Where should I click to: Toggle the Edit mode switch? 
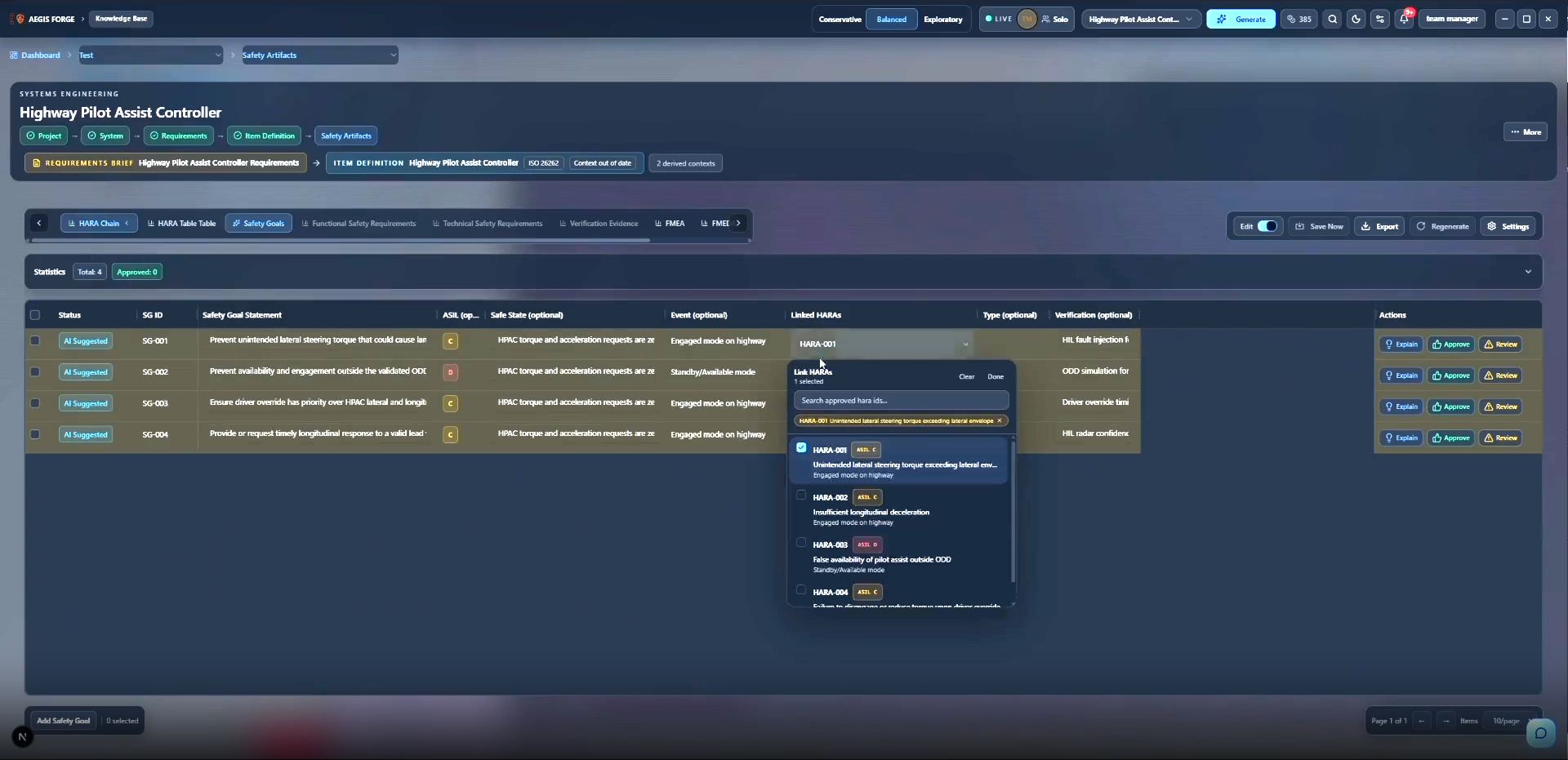[1267, 226]
